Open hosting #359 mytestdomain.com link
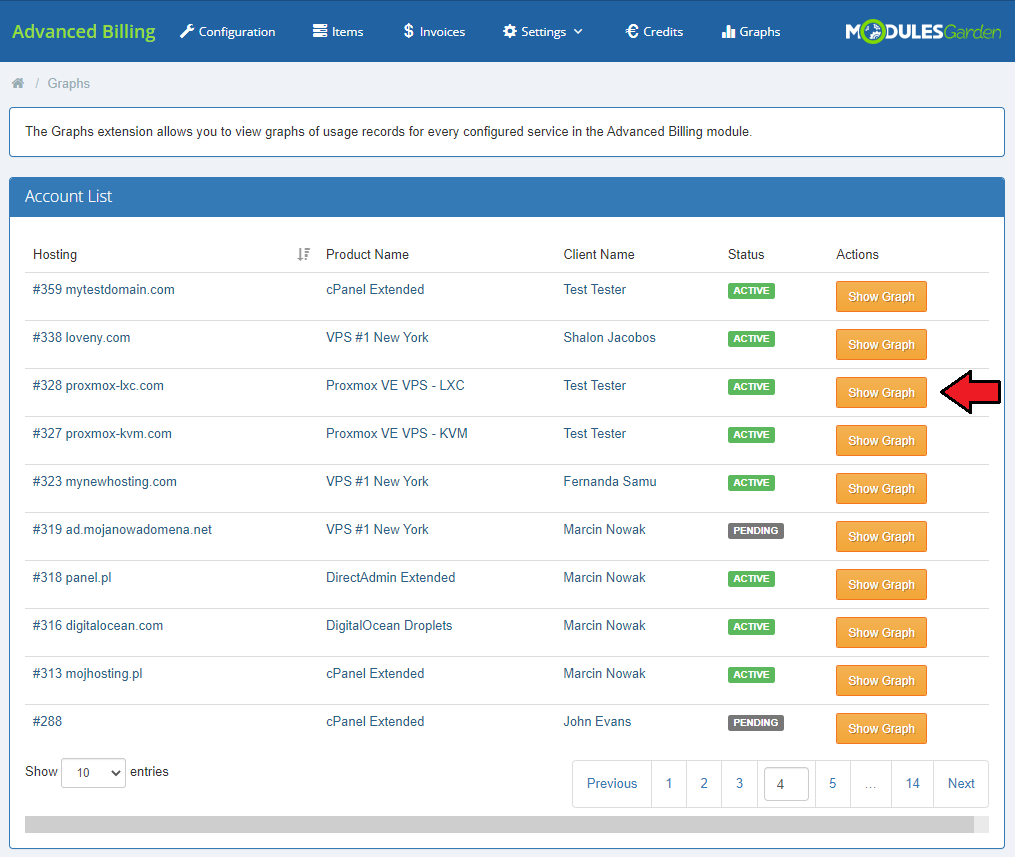Screen dimensions: 1015x857 tap(104, 289)
